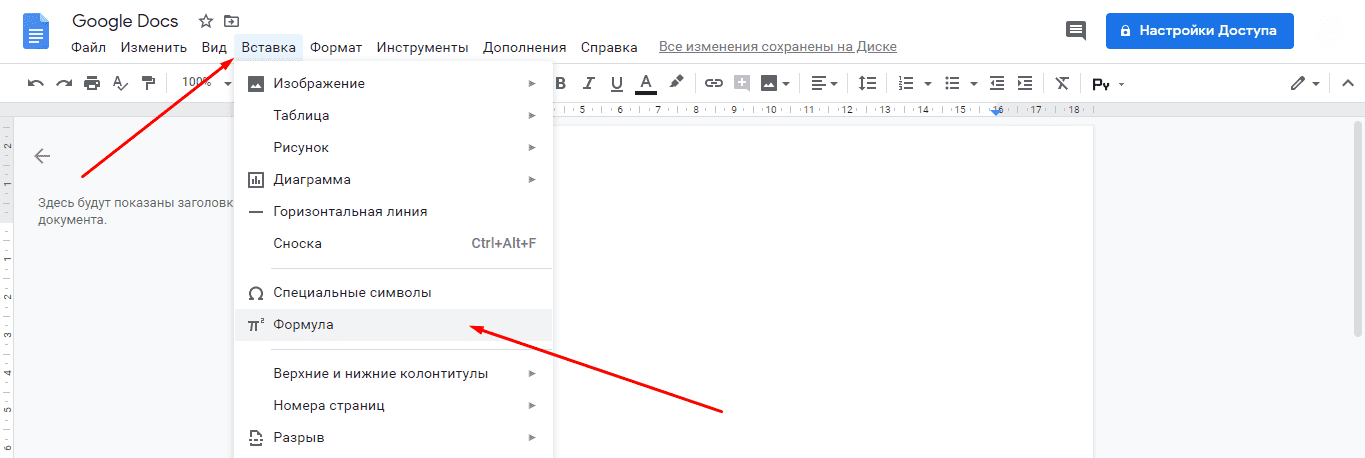Click the print icon in toolbar
Screen dimensions: 1365x458
pyautogui.click(x=92, y=83)
